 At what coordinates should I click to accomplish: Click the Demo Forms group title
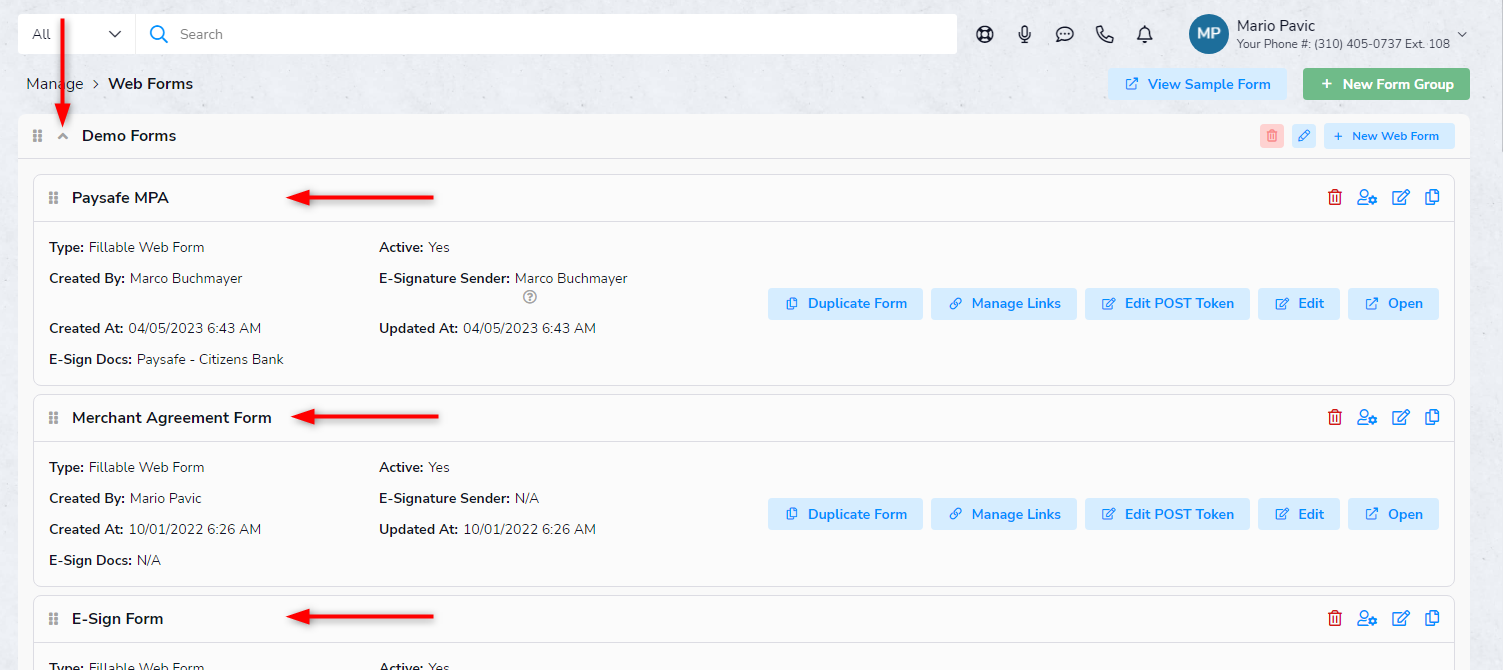click(x=129, y=136)
